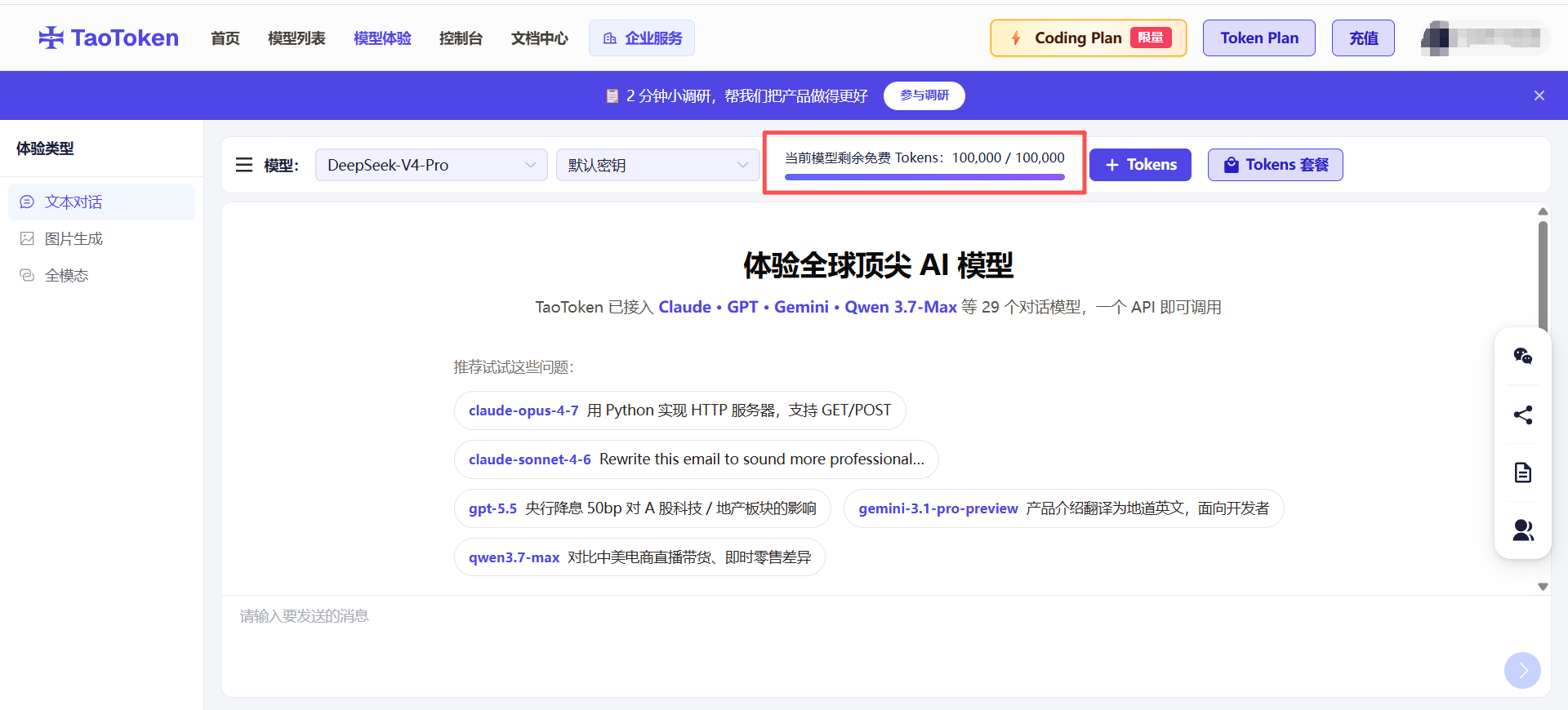The image size is (1568, 710).
Task: Click the free tokens progress bar
Action: (x=924, y=176)
